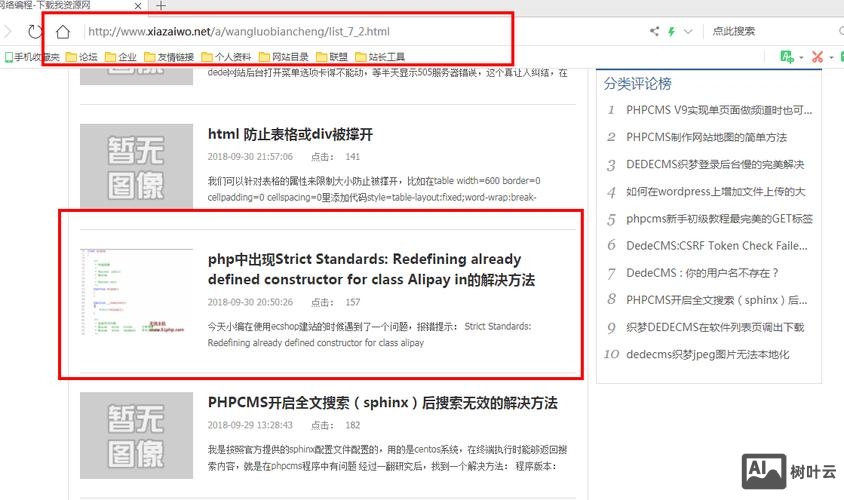This screenshot has height=500, width=844.
Task: Click code screenshot thumbnail of Strict Standards article
Action: pos(136,292)
